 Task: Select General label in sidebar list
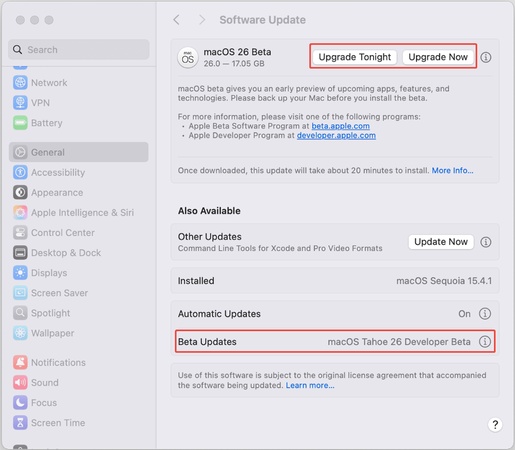(48, 152)
